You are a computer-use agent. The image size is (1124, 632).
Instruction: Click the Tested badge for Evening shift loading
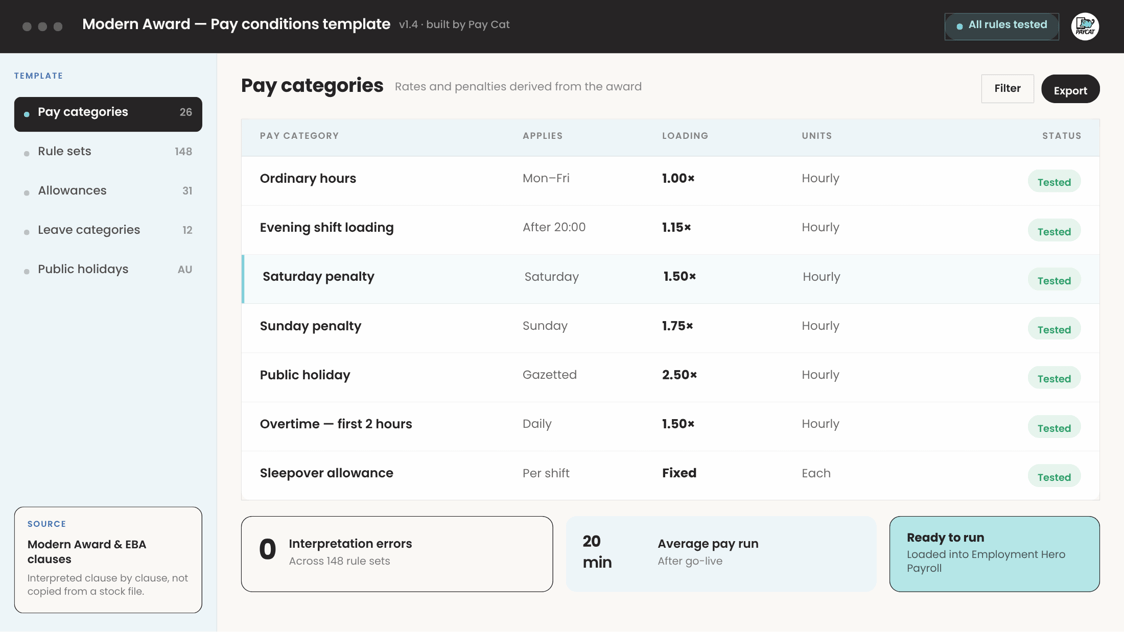click(1054, 231)
